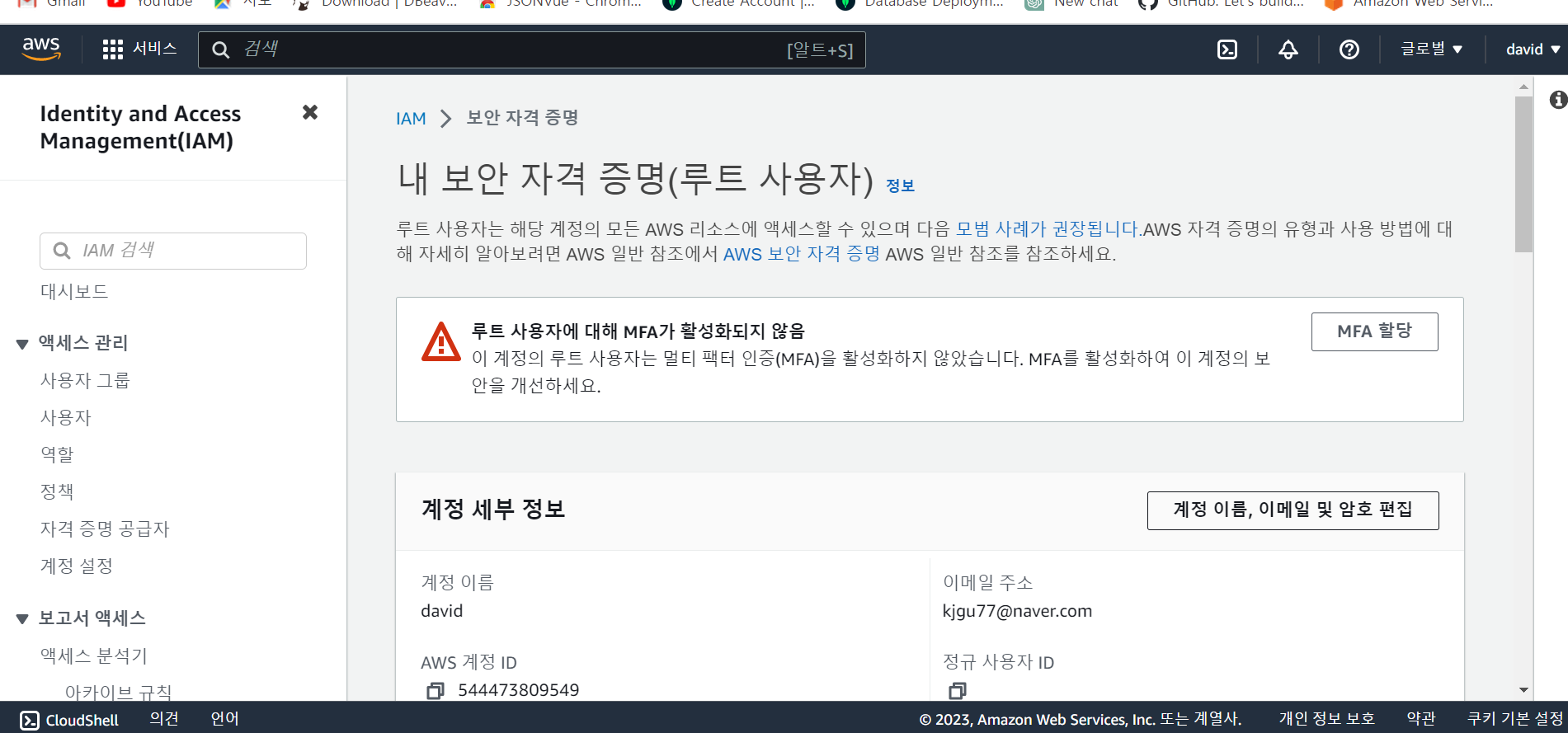Click 의견 feedback in the footer
1568x733 pixels.
(x=164, y=719)
